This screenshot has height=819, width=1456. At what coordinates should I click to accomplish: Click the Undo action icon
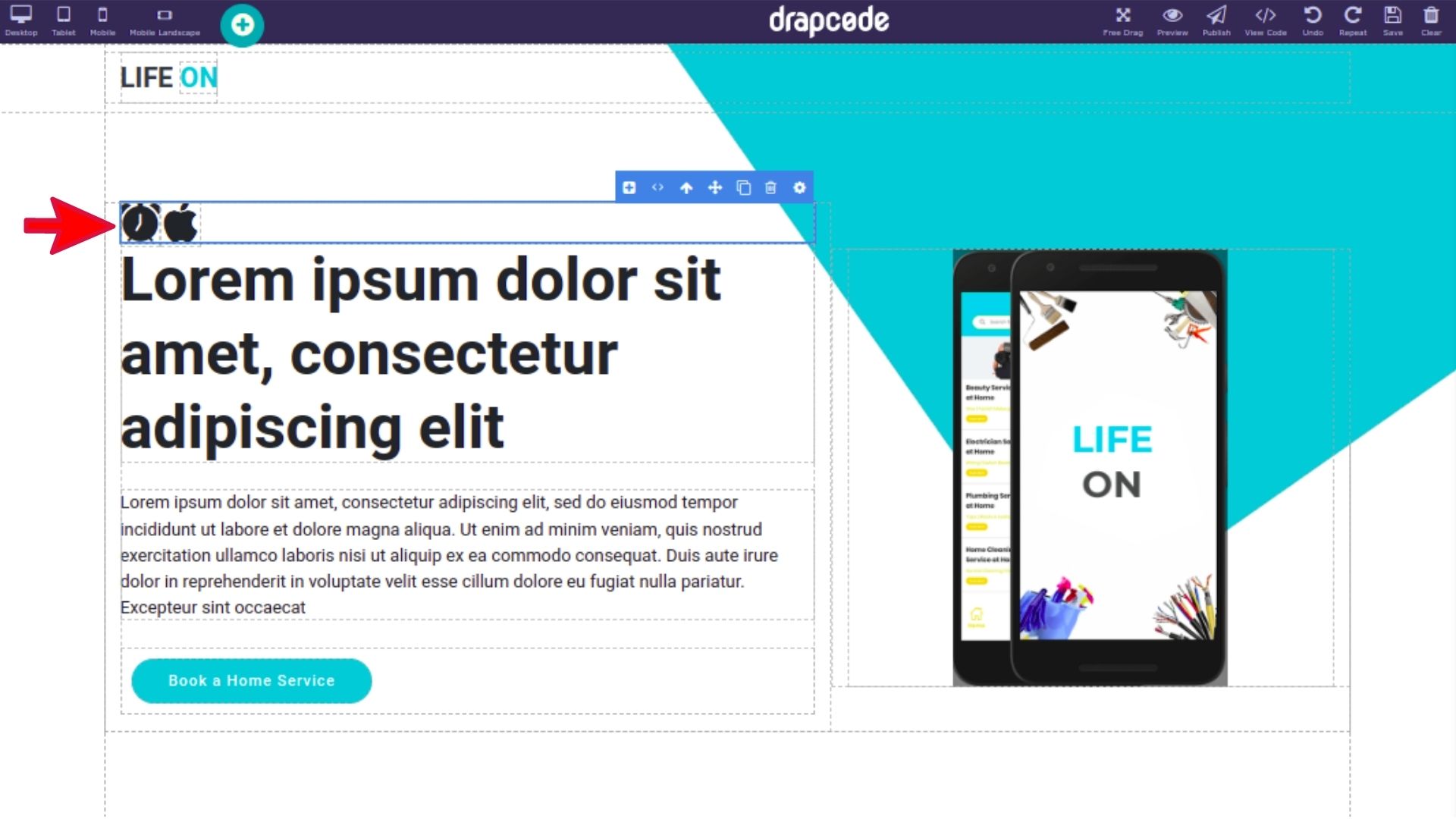1313,17
